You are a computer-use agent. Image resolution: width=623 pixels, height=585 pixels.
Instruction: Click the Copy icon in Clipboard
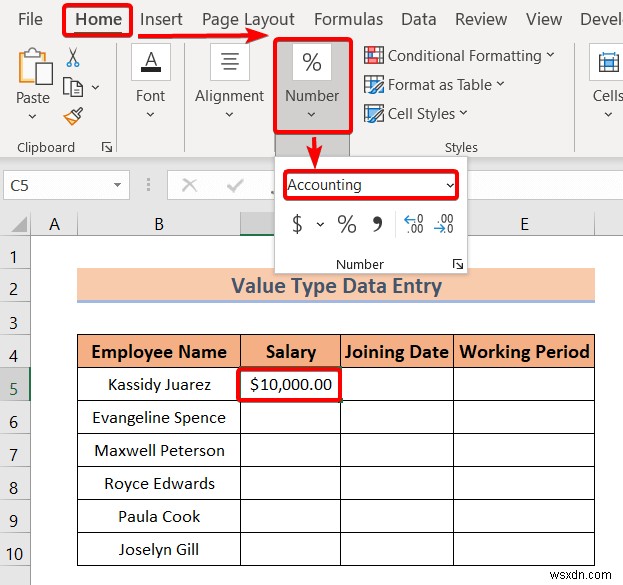pyautogui.click(x=73, y=87)
